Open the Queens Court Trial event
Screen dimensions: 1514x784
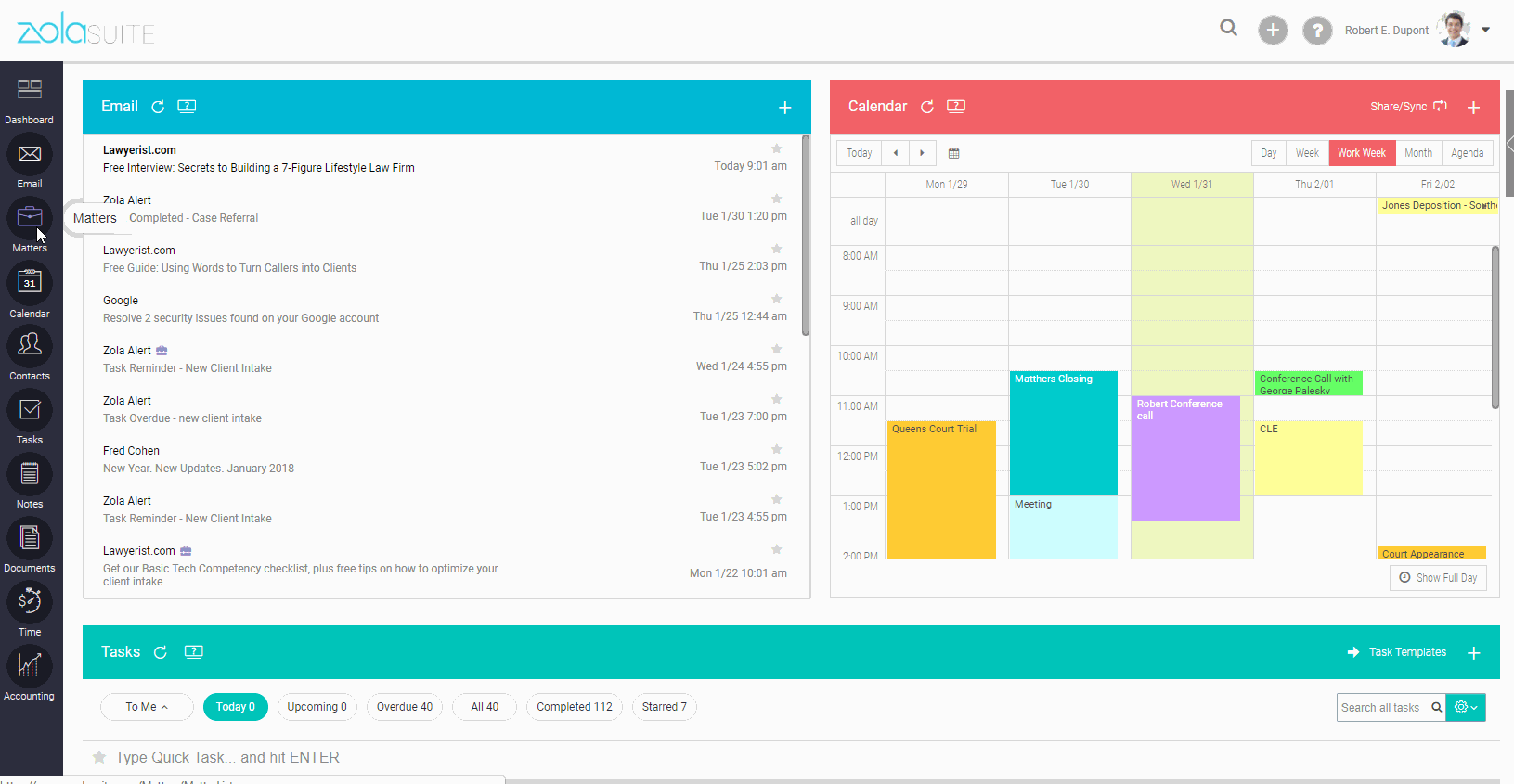point(941,489)
